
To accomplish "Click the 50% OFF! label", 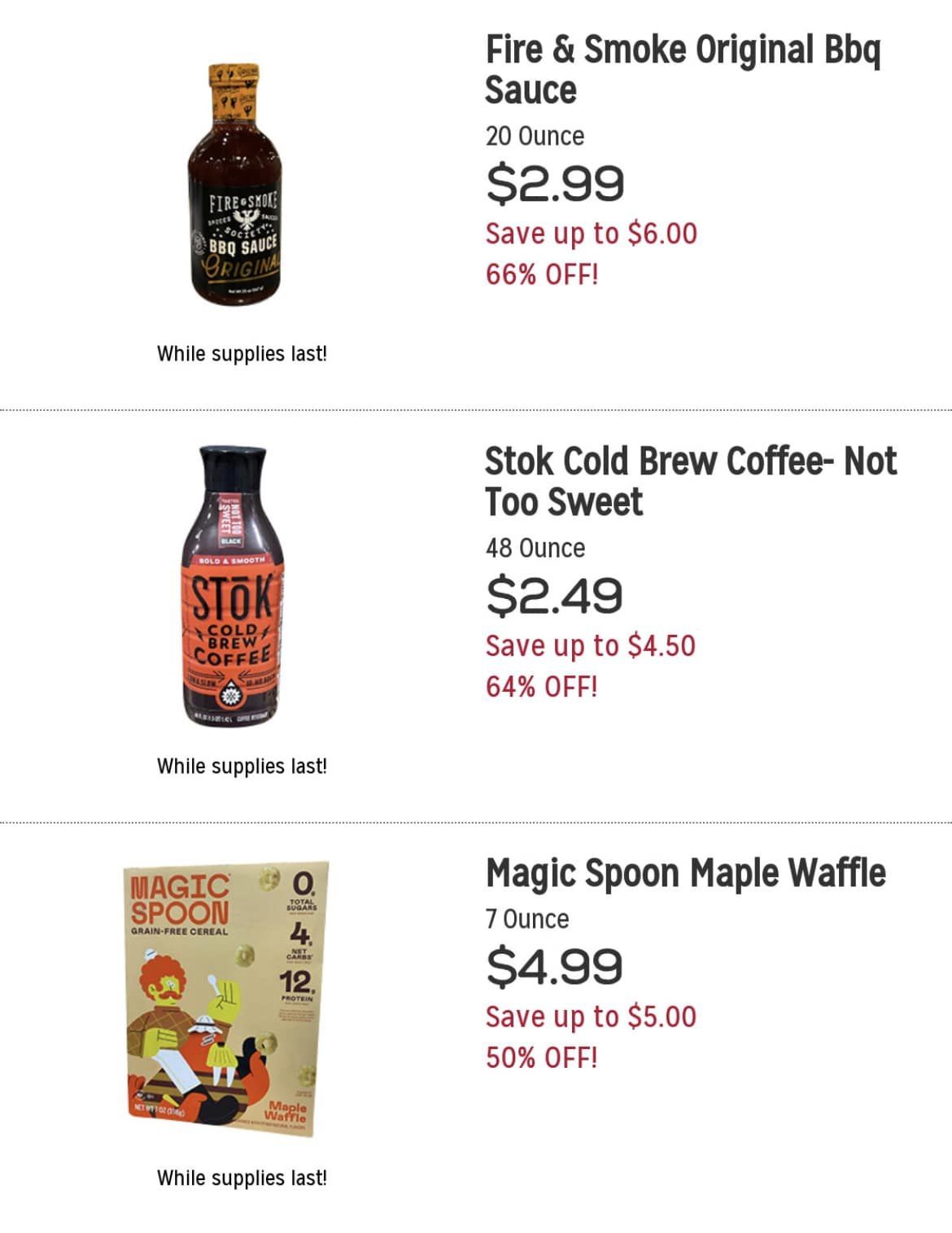I will click(542, 1058).
